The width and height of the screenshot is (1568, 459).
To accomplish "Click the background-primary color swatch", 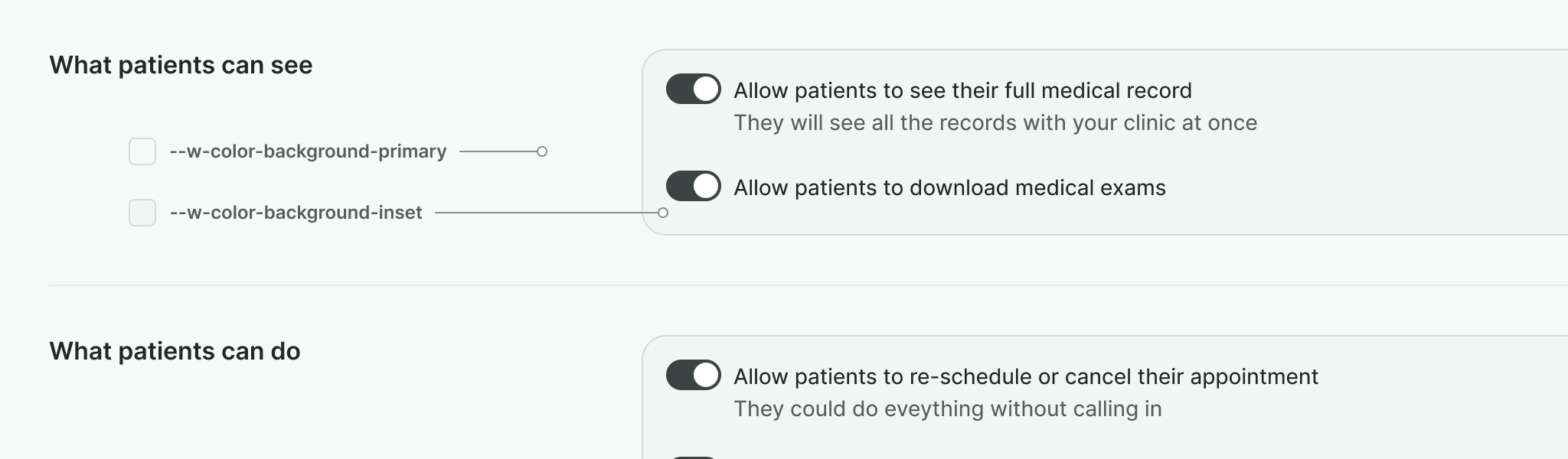I will click(142, 151).
